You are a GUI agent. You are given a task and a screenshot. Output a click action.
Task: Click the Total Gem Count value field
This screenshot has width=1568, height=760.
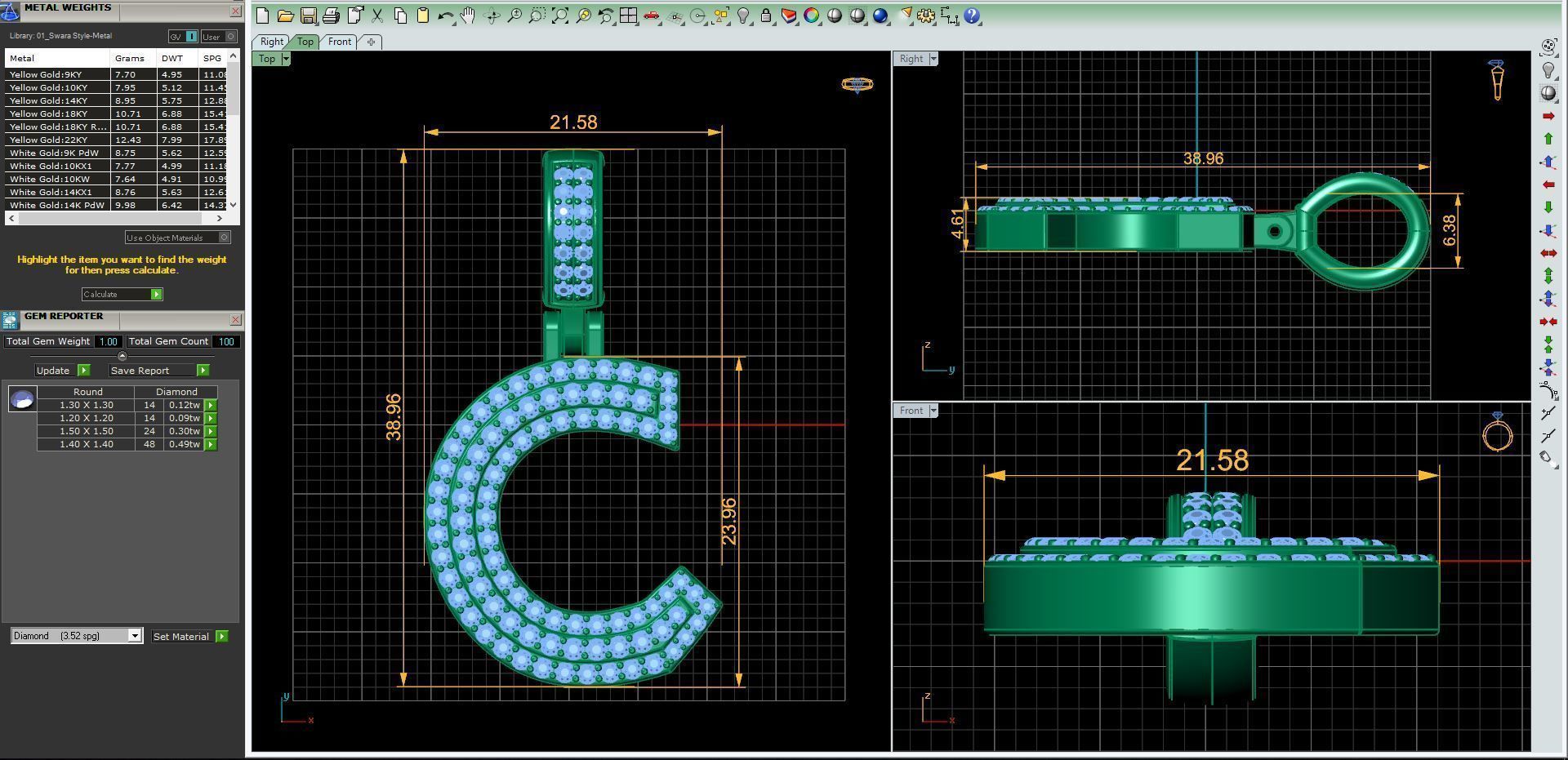[226, 341]
